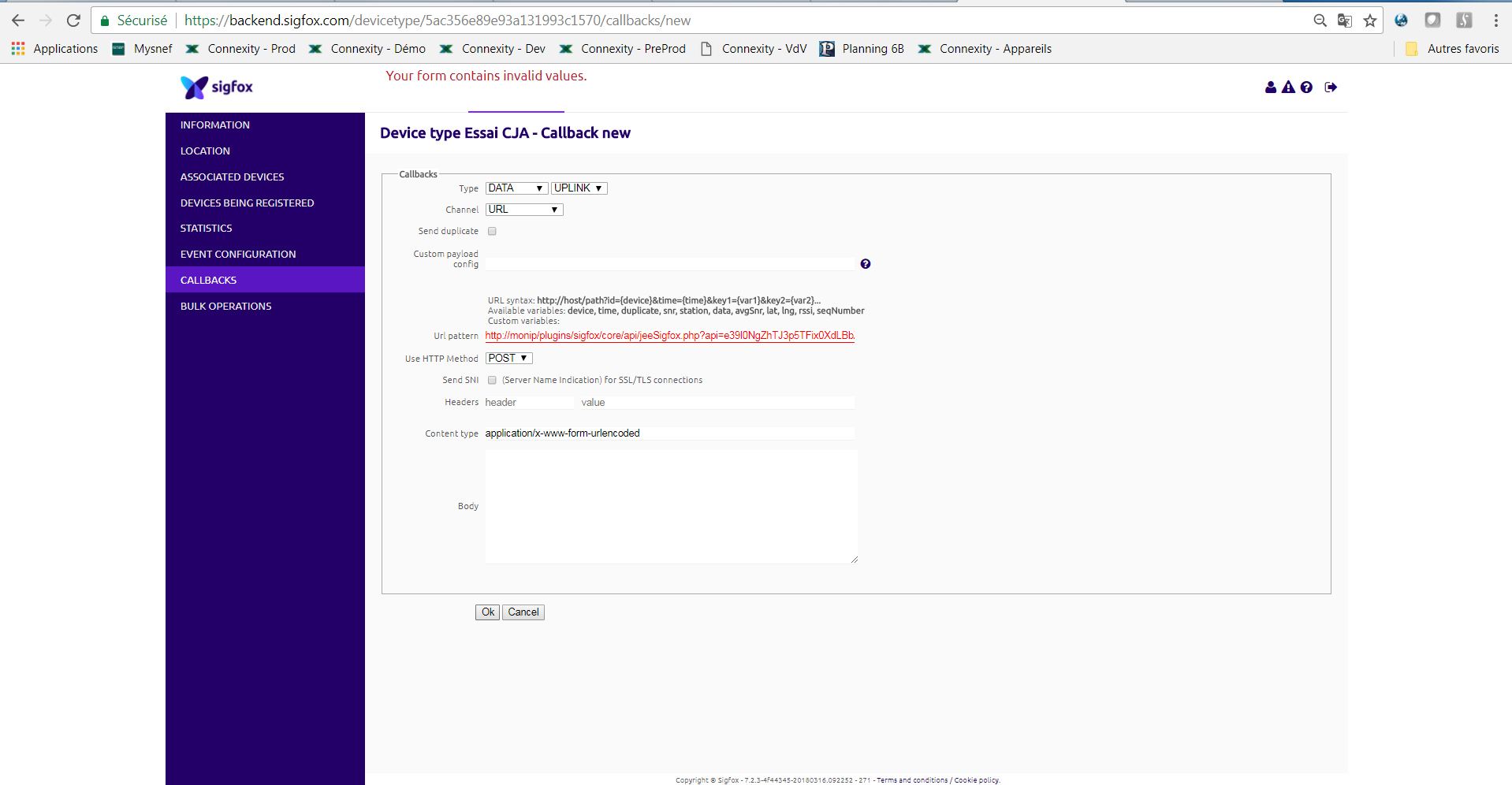Open the POST HTTP method dropdown
Image resolution: width=1512 pixels, height=785 pixels.
point(509,358)
